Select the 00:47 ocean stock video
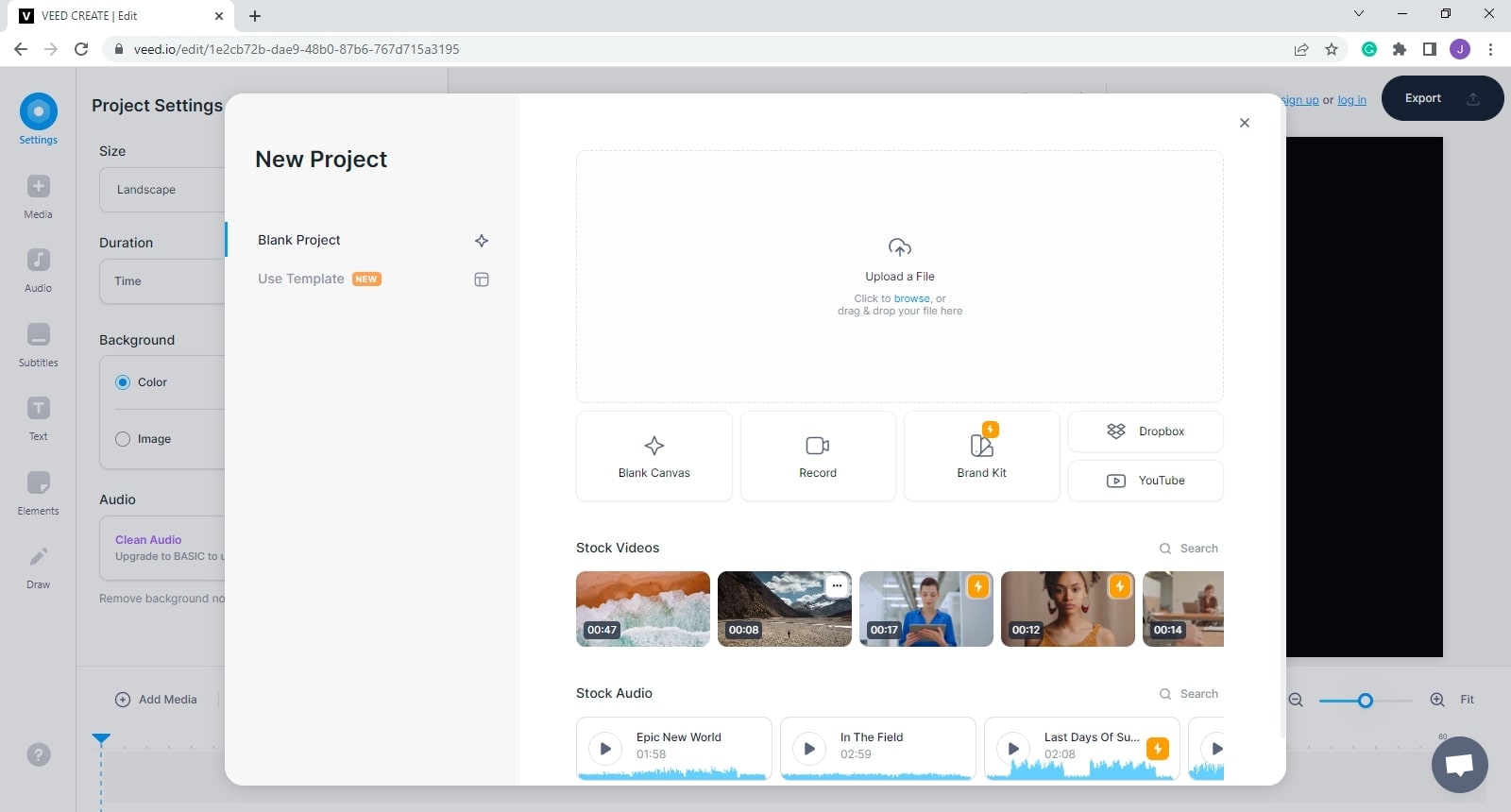 [643, 609]
